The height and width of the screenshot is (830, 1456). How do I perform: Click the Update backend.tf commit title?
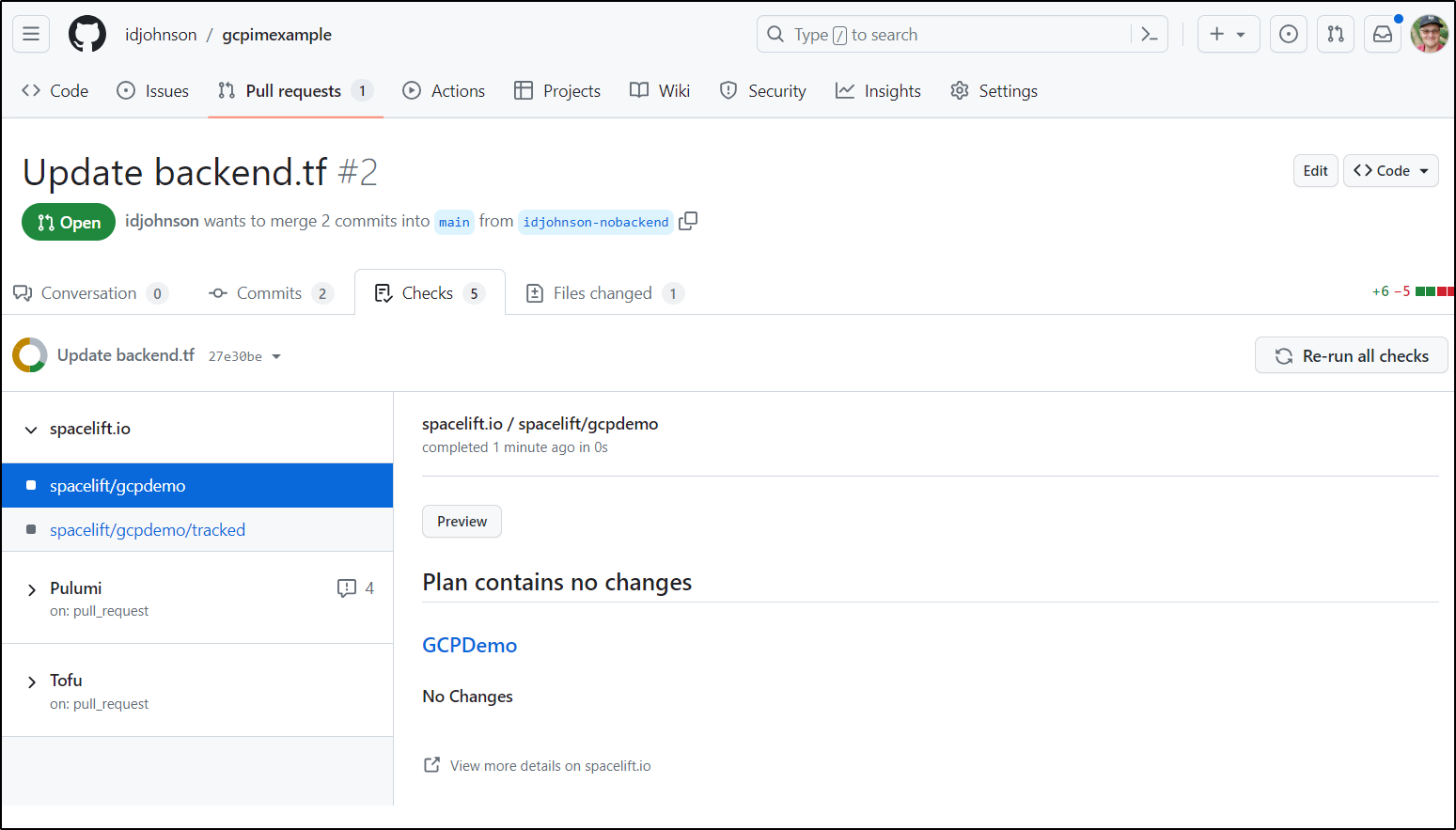pyautogui.click(x=126, y=354)
